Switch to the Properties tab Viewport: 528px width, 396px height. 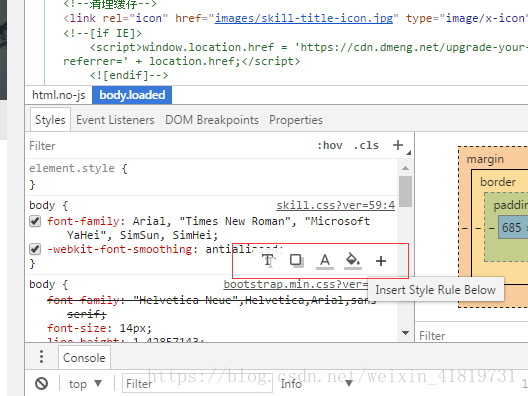296,120
